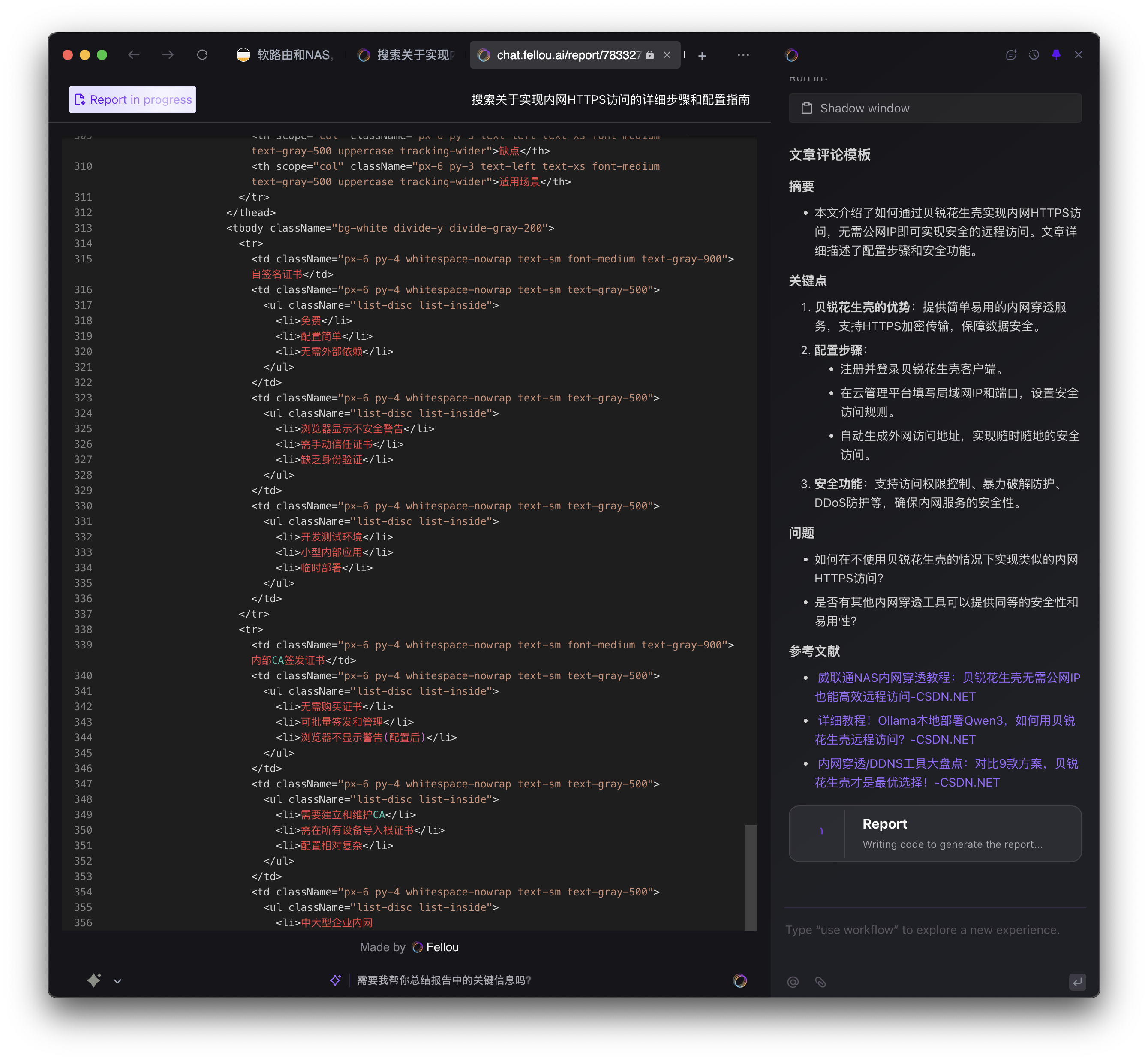This screenshot has height=1061, width=1148.
Task: Open the 内网穿透/DDNS工具大盘点 reference link
Action: point(947,773)
